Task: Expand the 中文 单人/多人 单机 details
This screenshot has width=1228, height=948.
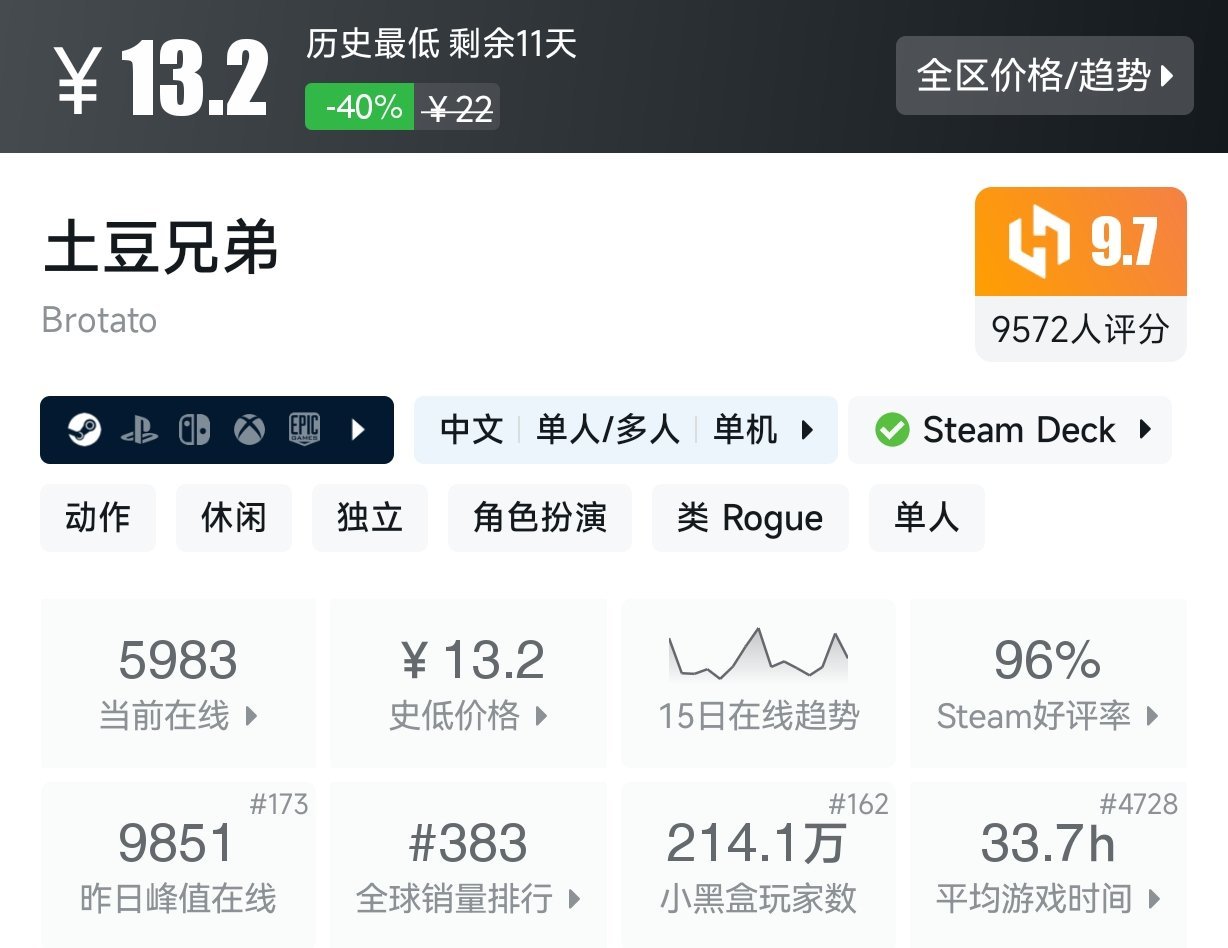Action: click(x=625, y=430)
